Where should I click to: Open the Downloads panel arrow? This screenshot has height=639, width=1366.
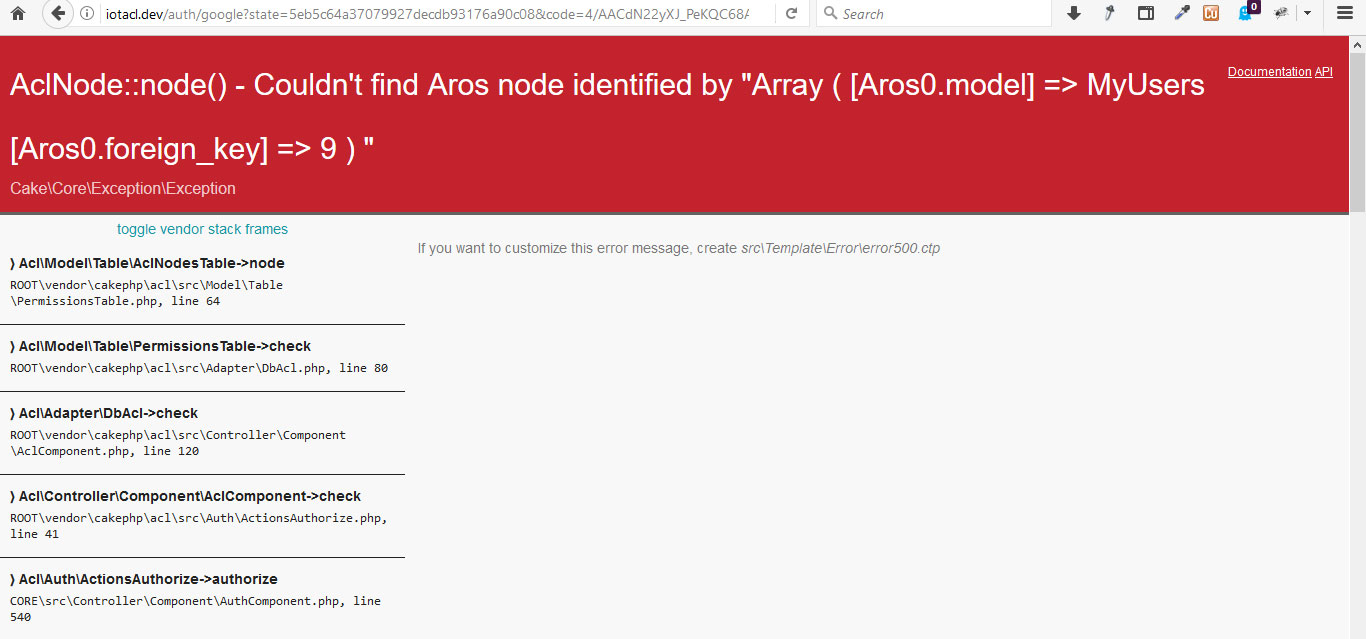pyautogui.click(x=1074, y=13)
